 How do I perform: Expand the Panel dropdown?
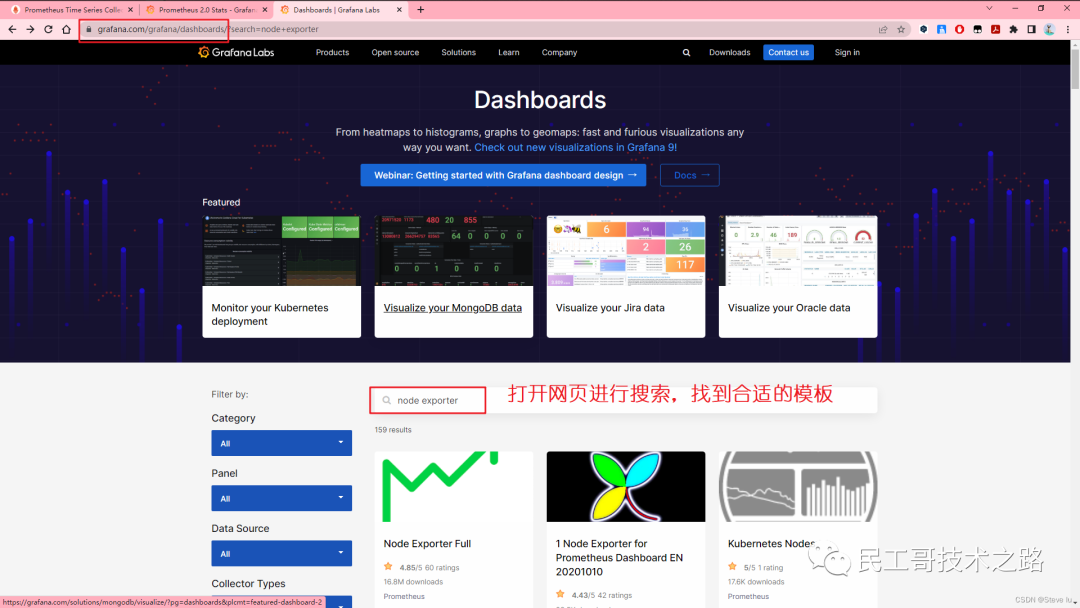click(282, 499)
